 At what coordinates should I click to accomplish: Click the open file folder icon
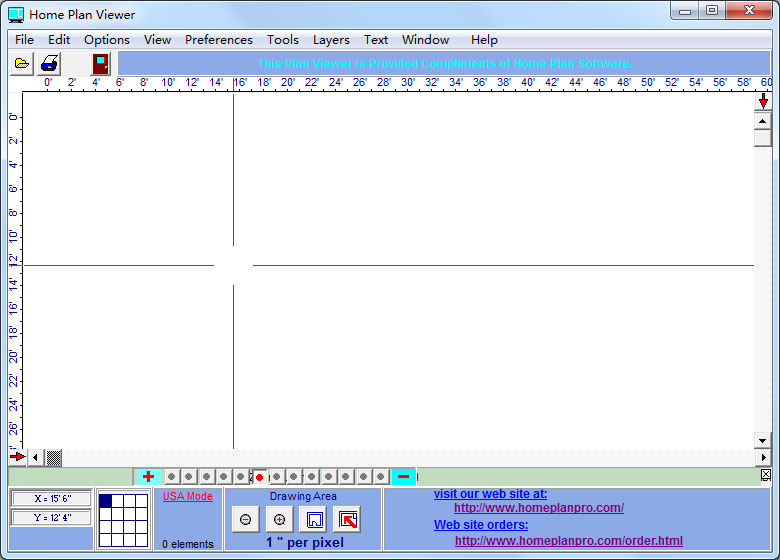click(x=22, y=64)
